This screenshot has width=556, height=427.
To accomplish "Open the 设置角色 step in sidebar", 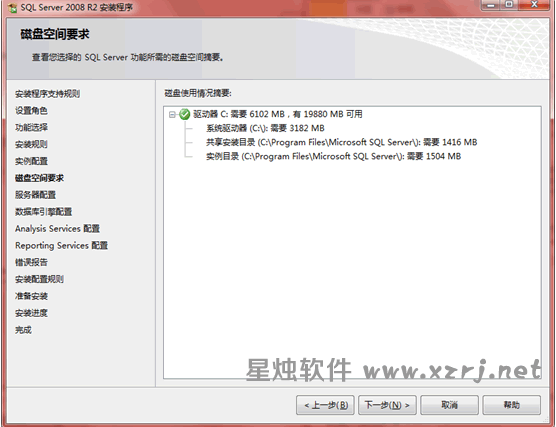I will 31,111.
